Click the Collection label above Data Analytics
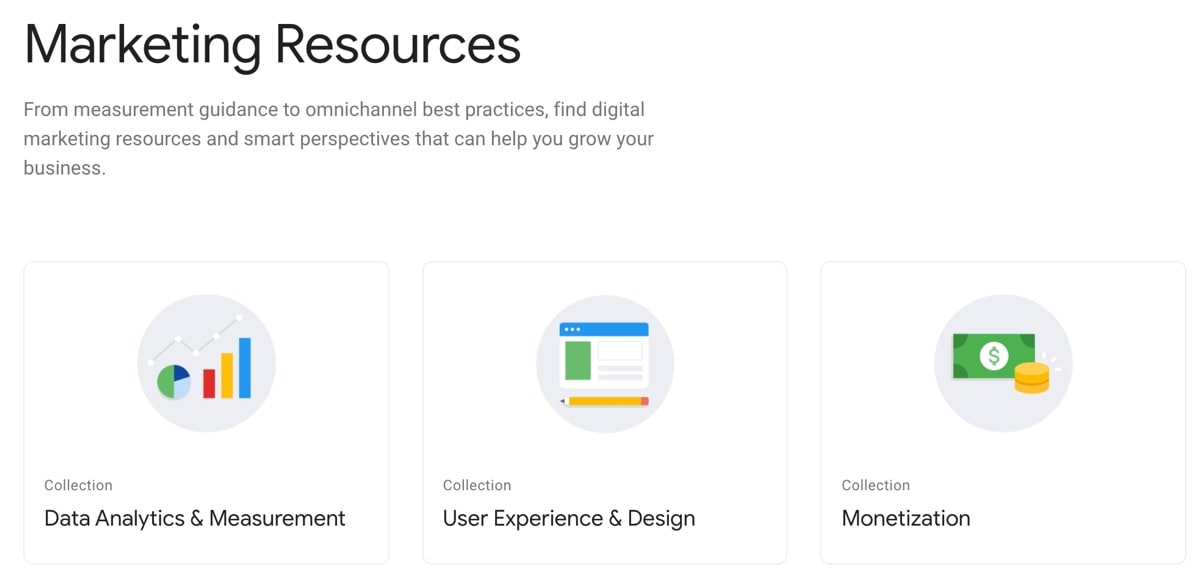This screenshot has width=1200, height=577. [x=78, y=485]
